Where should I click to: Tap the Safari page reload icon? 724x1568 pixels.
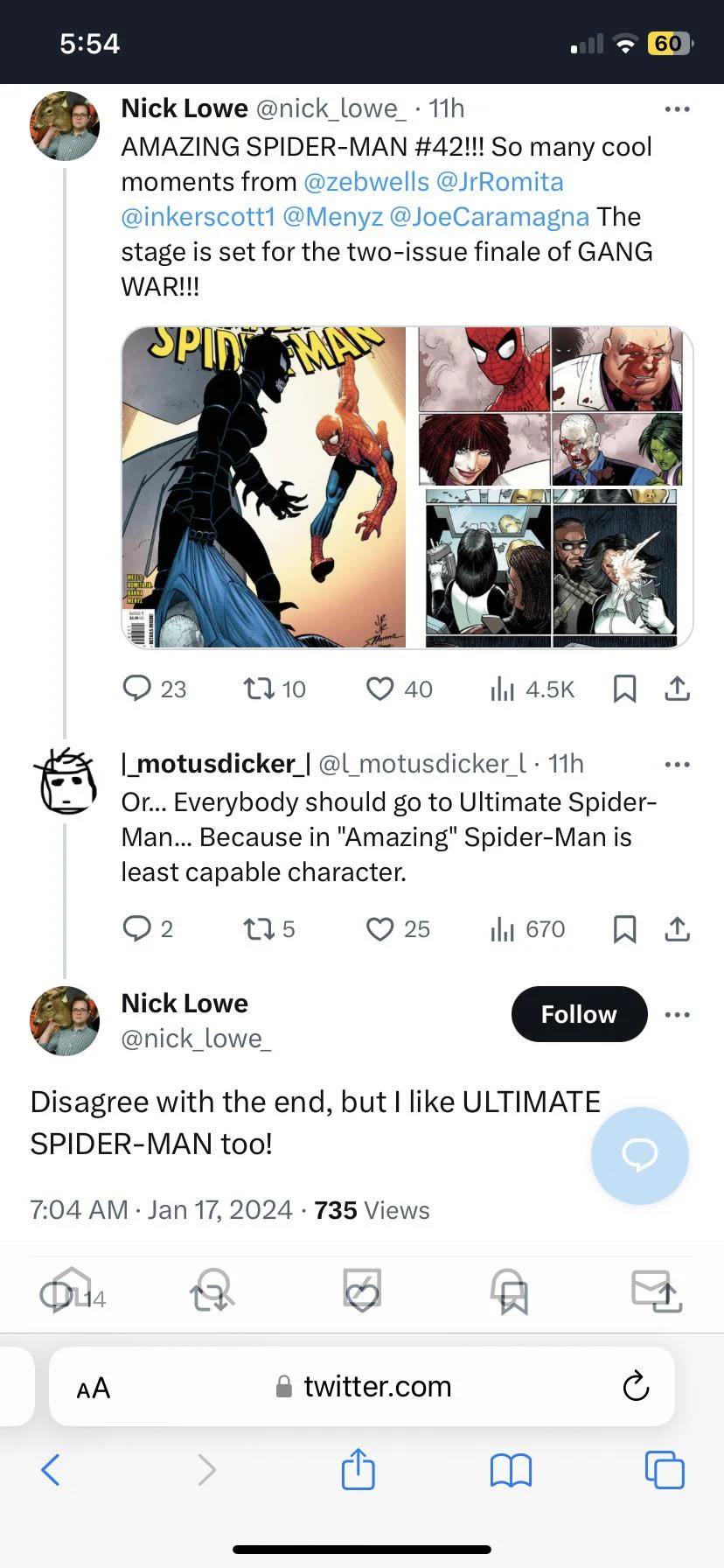[636, 1386]
